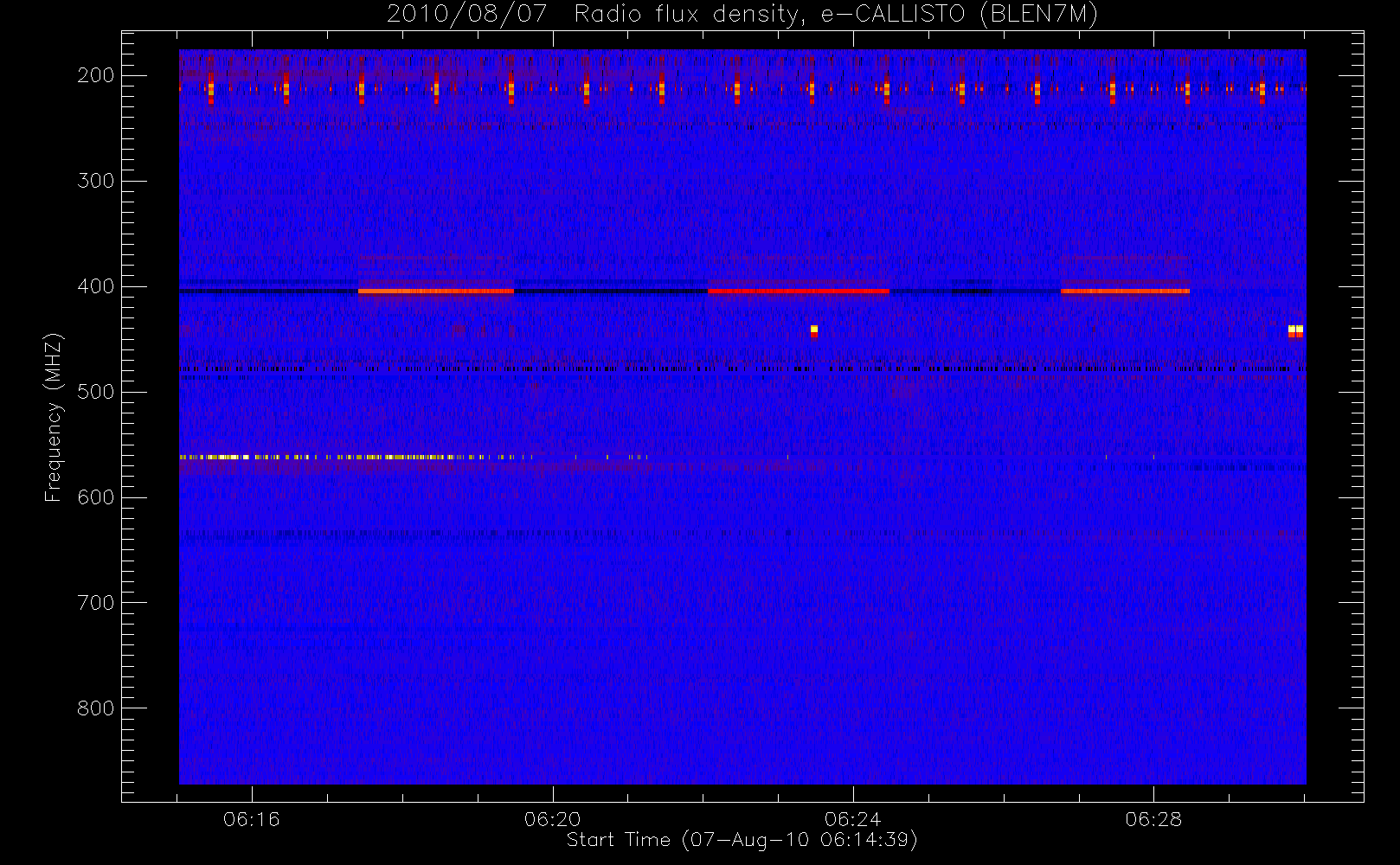Image resolution: width=1400 pixels, height=865 pixels.
Task: Click the date '2010/08/07' in title
Action: [466, 14]
